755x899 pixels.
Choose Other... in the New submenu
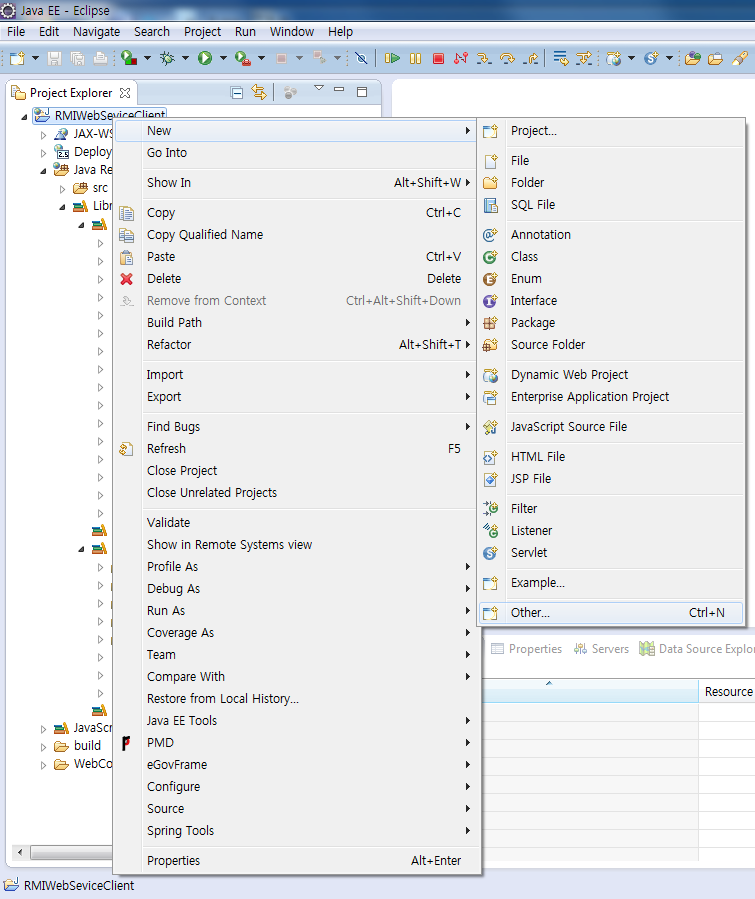coord(530,613)
